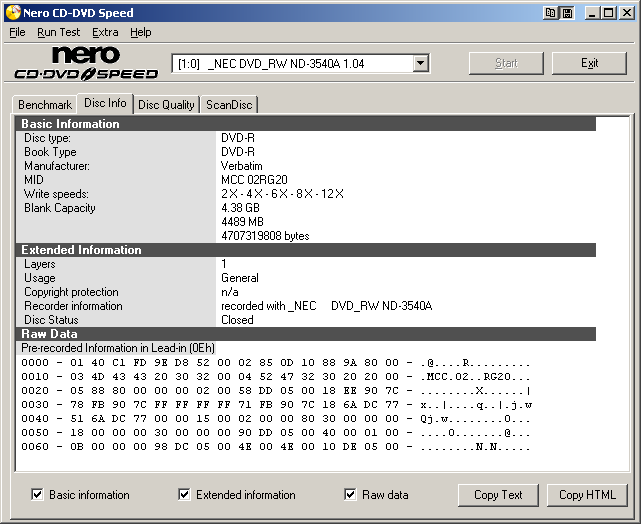Switch to the Disc Quality tab
This screenshot has height=524, width=641.
(x=166, y=105)
